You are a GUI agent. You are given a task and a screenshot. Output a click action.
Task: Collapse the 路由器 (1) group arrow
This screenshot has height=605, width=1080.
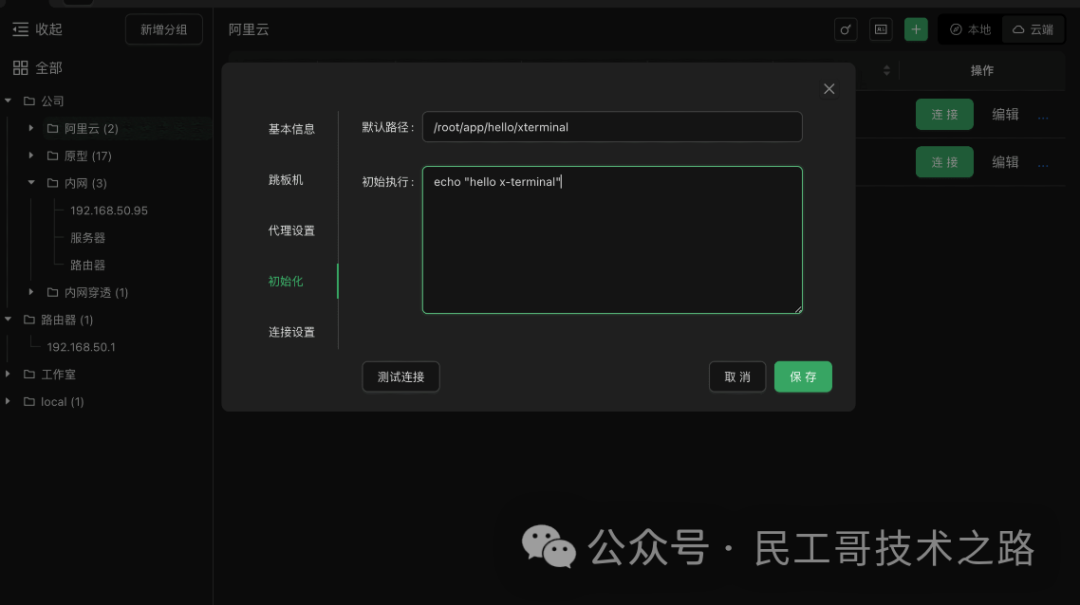point(8,319)
